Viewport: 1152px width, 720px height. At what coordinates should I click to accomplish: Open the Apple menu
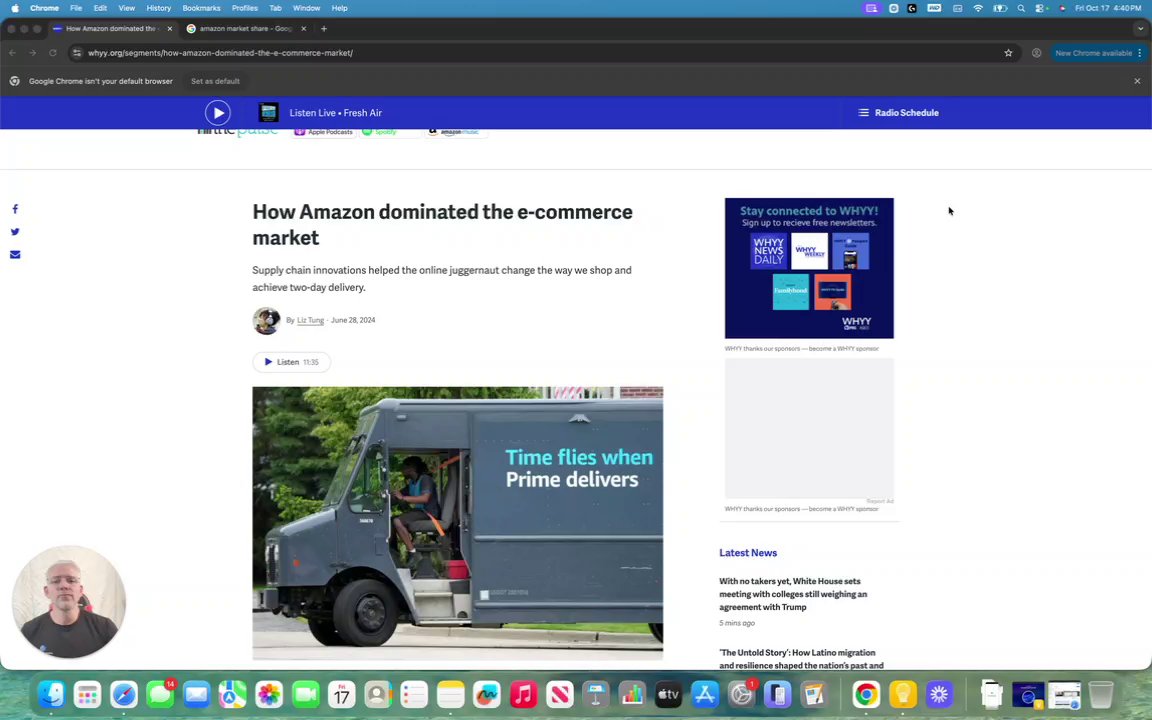click(x=15, y=8)
